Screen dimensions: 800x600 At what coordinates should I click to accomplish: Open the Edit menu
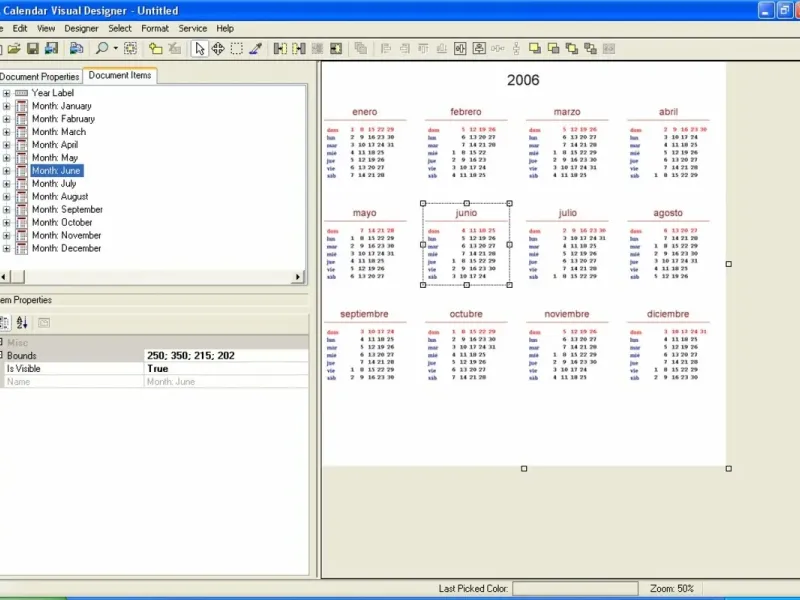click(x=20, y=29)
